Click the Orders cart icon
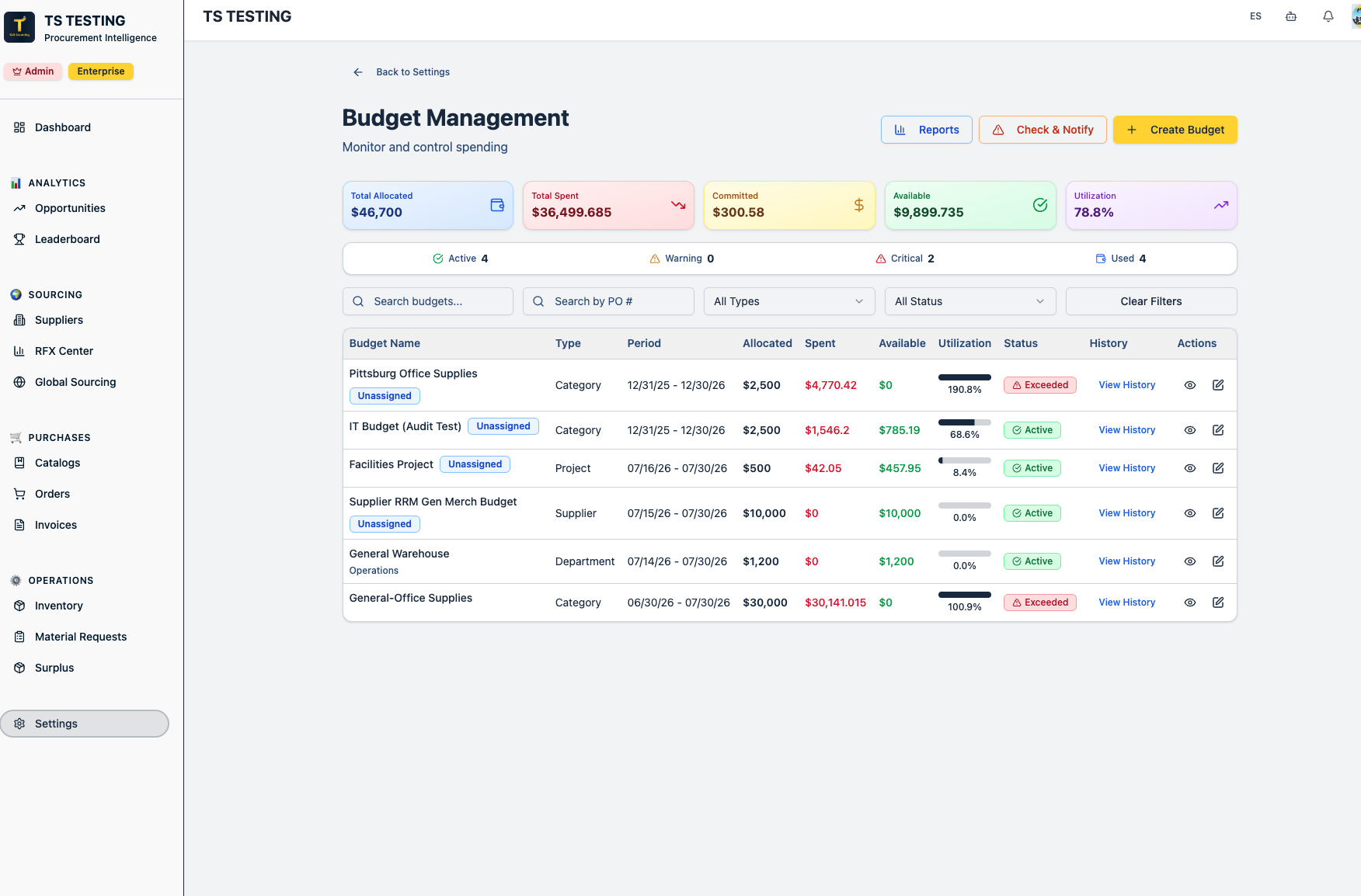The height and width of the screenshot is (896, 1361). pos(19,494)
